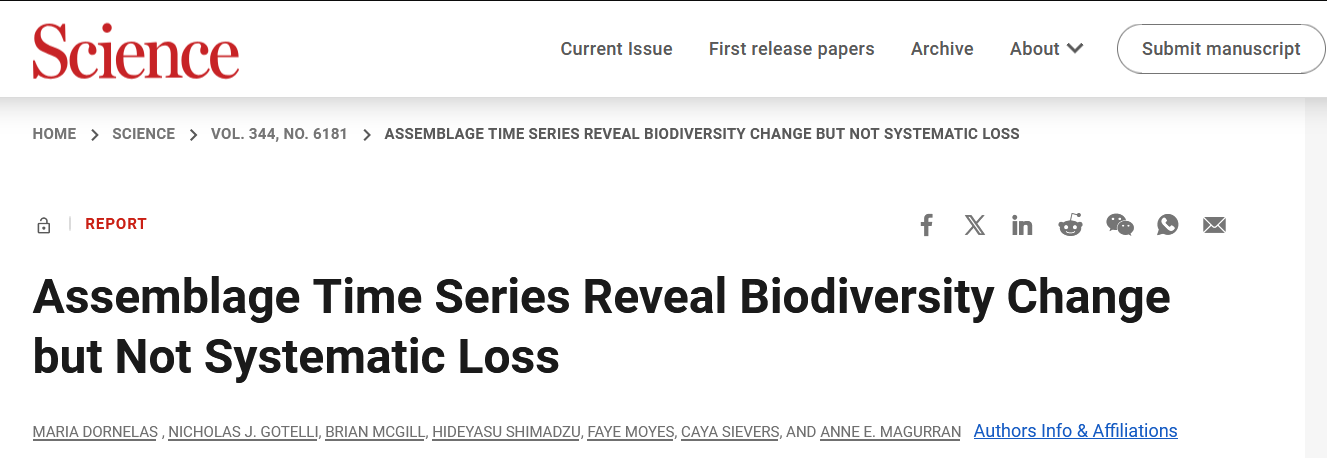Open Authors Info & Affiliations link
The height and width of the screenshot is (458, 1327).
1075,431
